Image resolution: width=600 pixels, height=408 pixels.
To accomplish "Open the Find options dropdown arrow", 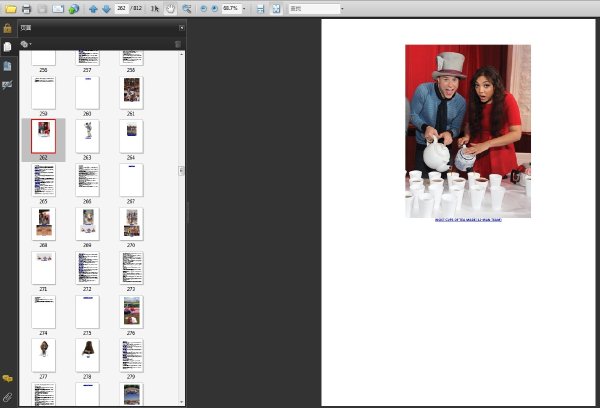I will [x=342, y=8].
